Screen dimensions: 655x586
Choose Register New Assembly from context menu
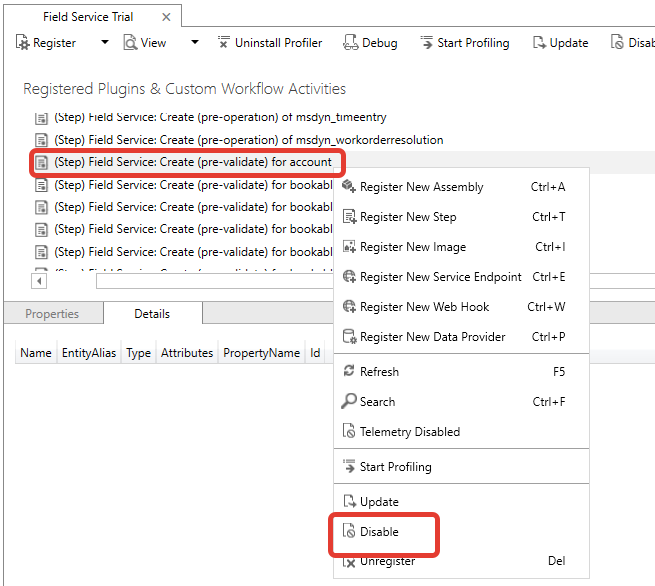pos(461,187)
